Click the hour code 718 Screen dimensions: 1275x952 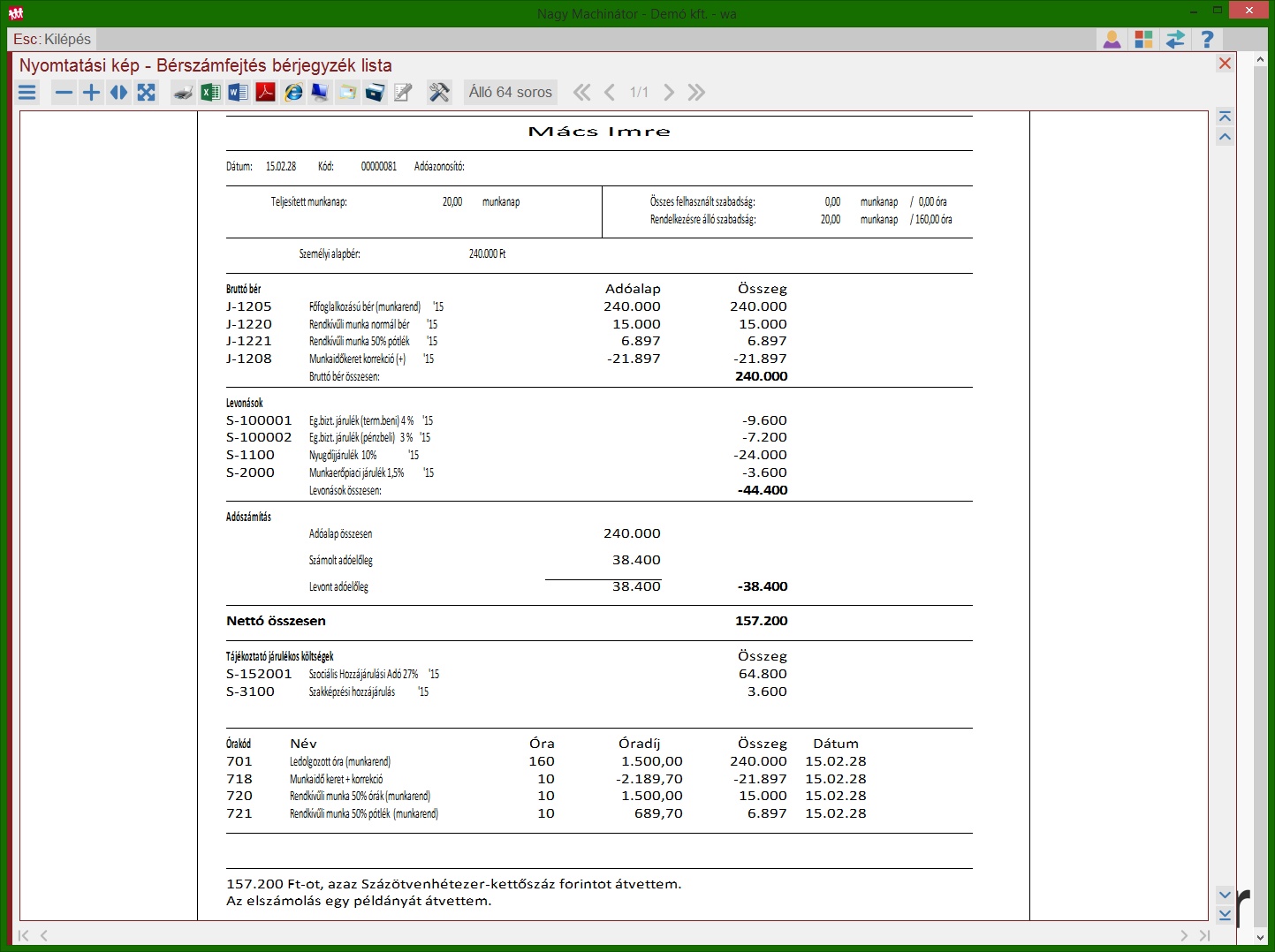point(239,779)
